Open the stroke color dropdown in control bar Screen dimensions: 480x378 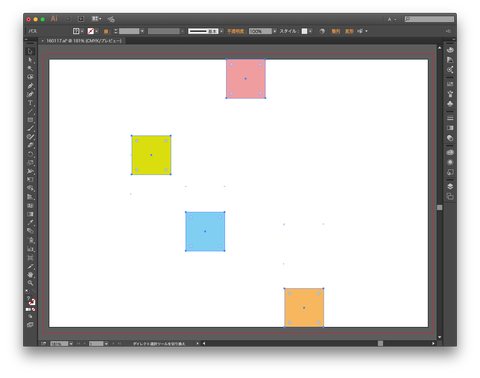click(x=97, y=31)
